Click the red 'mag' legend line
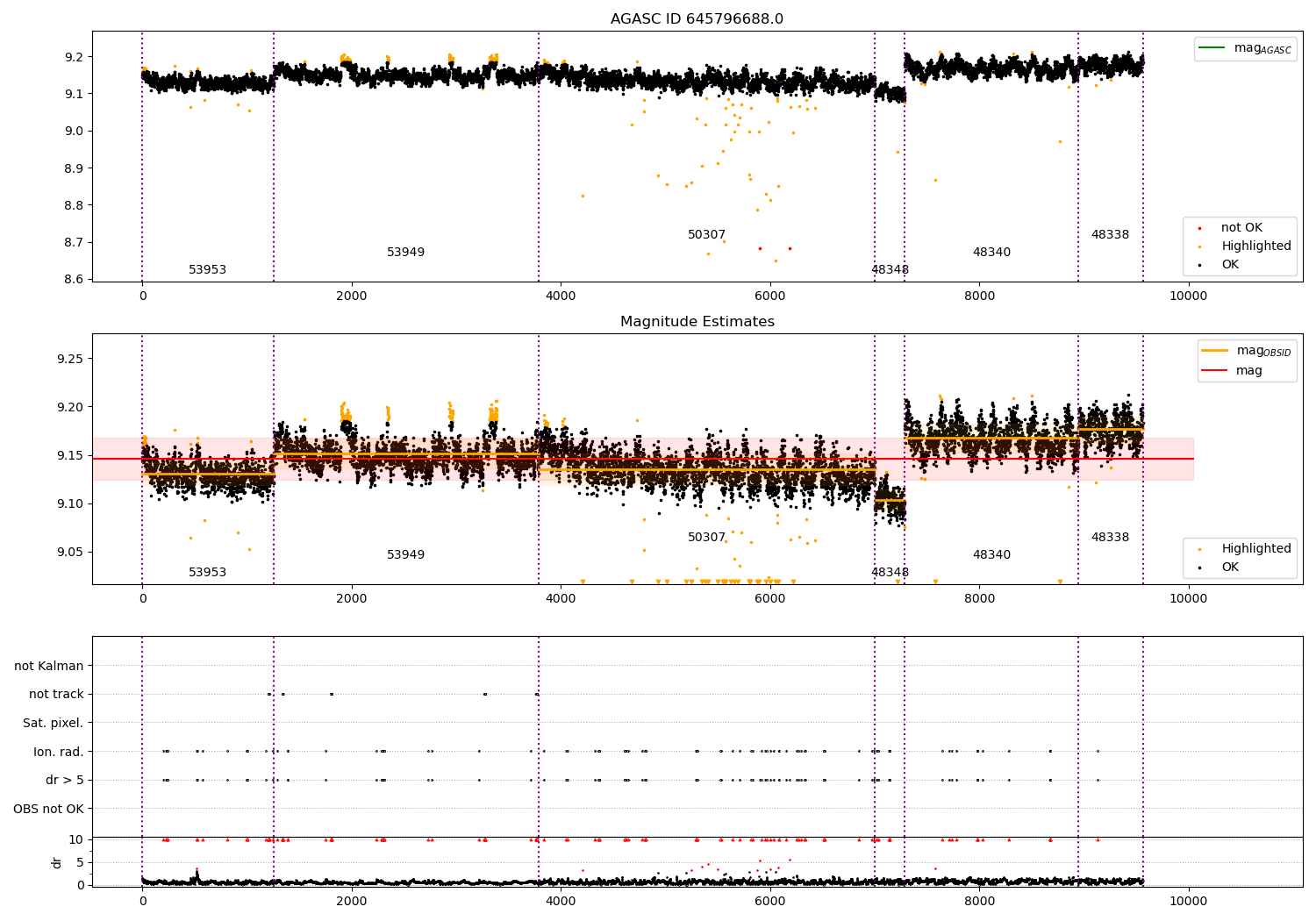Viewport: 1316px width, 921px height. [1215, 371]
